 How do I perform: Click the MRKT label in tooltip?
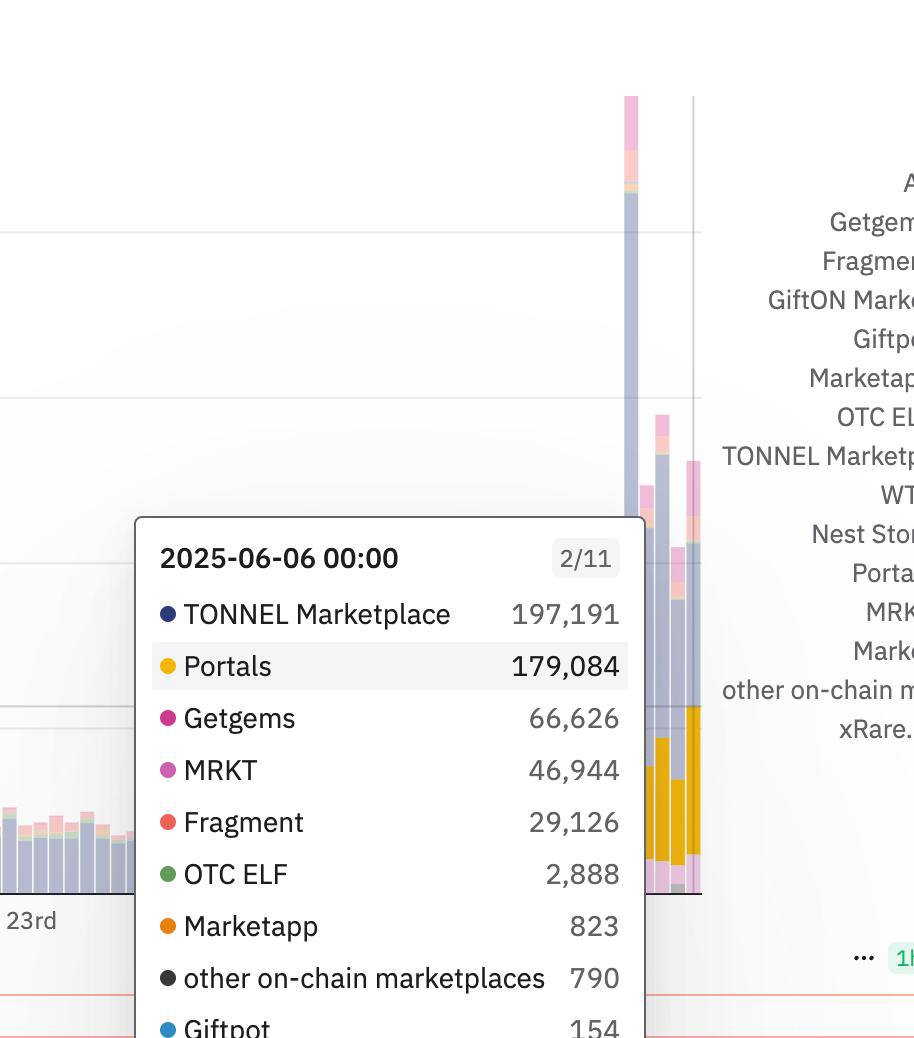point(220,771)
